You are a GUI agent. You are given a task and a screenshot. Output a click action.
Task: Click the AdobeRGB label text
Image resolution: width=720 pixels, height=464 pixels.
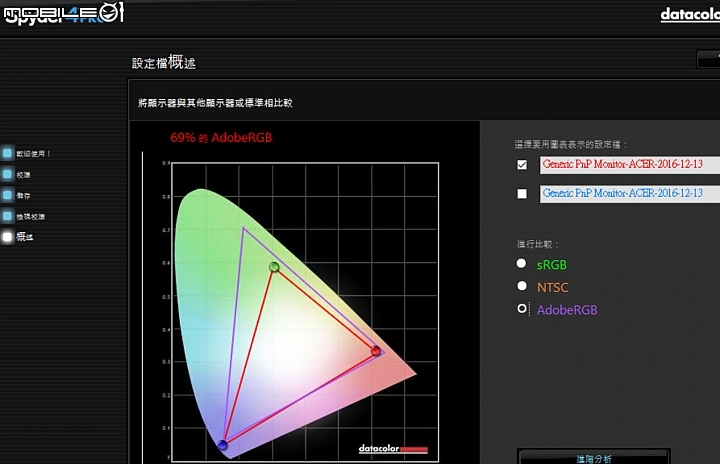click(567, 310)
